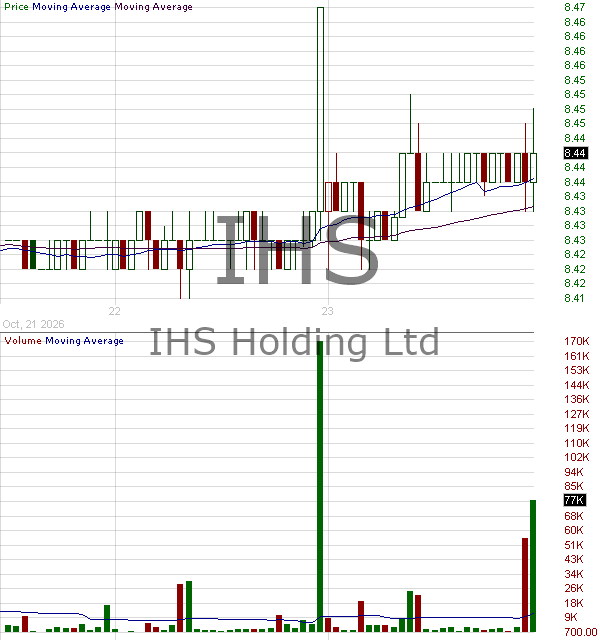Click the tall red volume bar before the last bar
600x640 pixels.
525,585
